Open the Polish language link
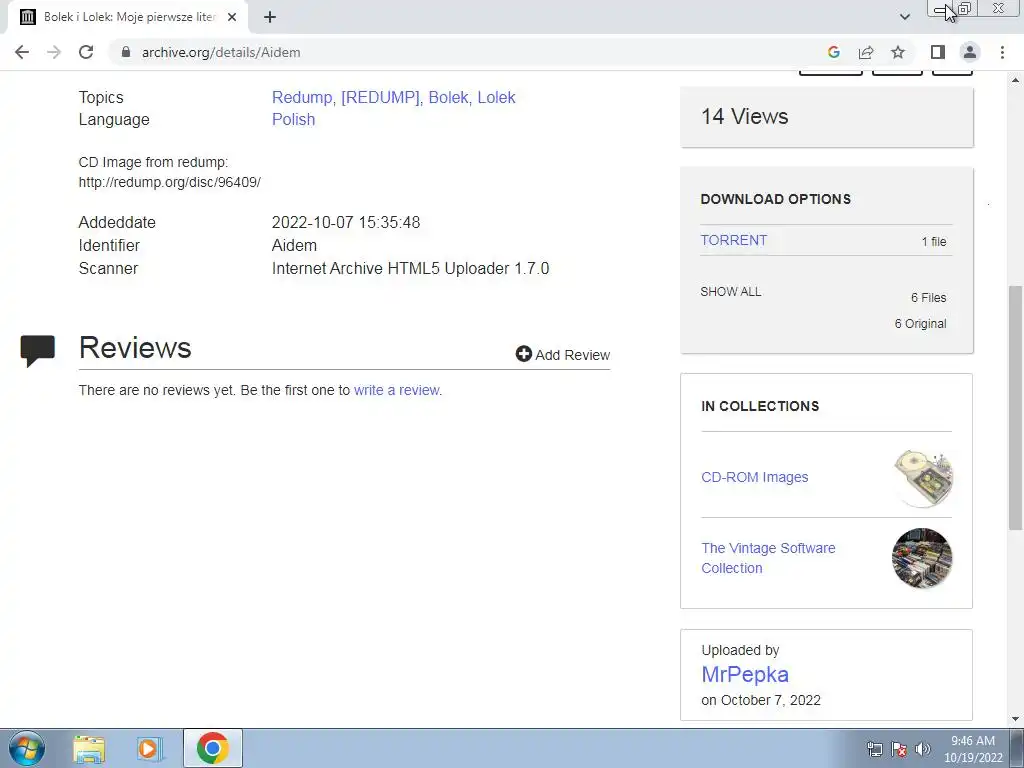This screenshot has height=768, width=1024. click(293, 120)
